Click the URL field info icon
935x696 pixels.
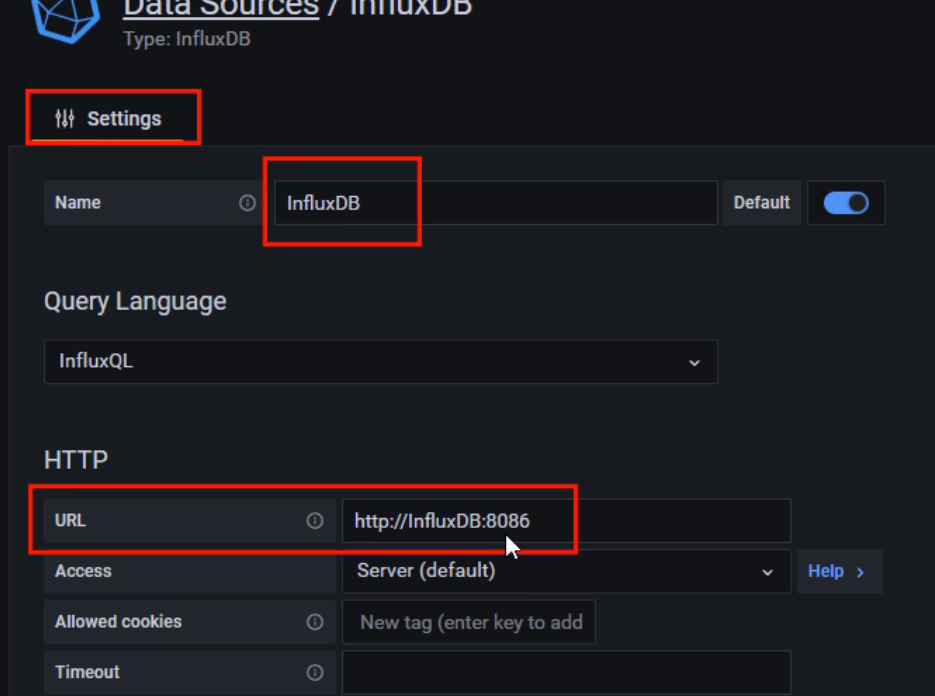315,521
